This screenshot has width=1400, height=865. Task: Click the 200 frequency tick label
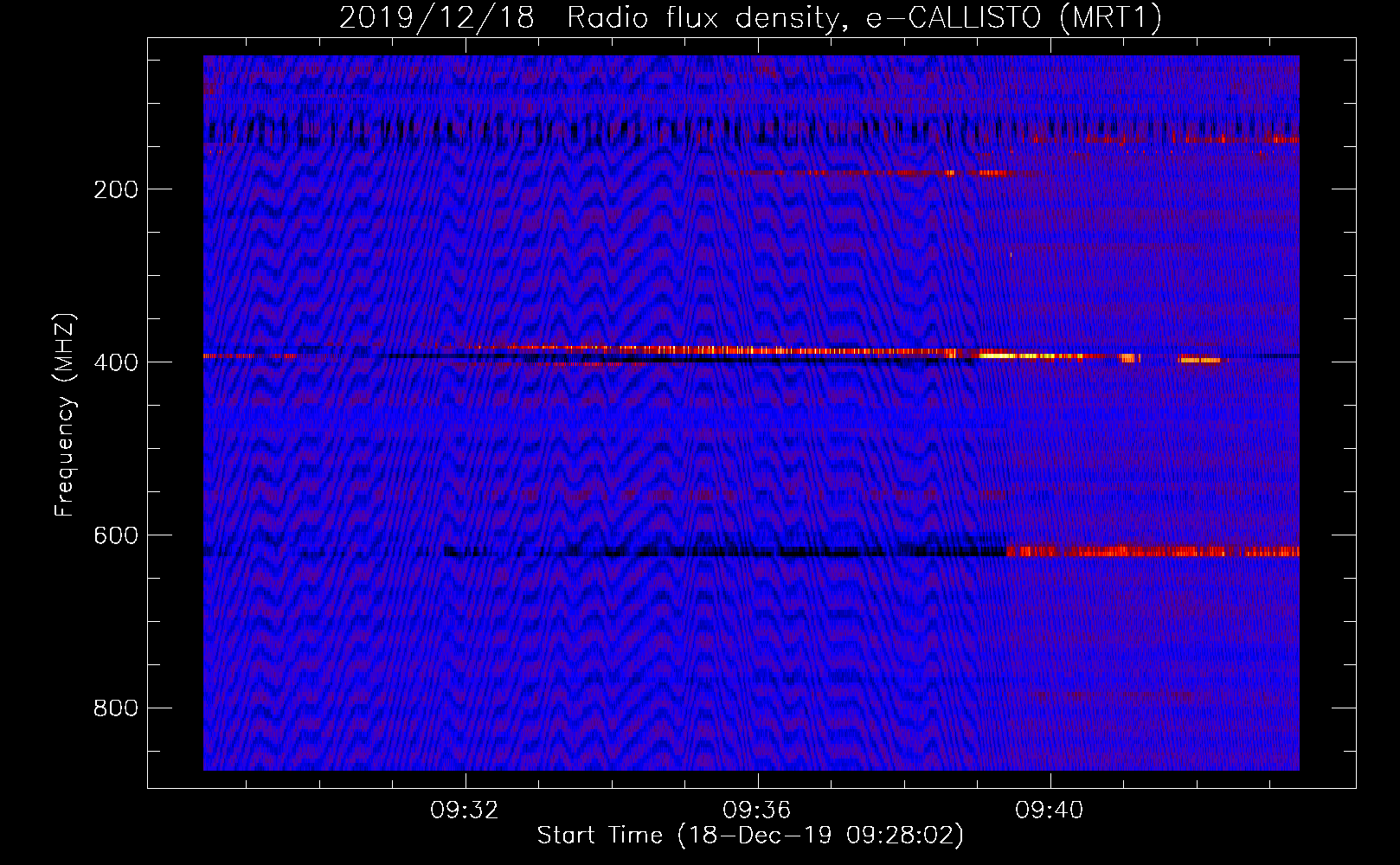pos(116,189)
